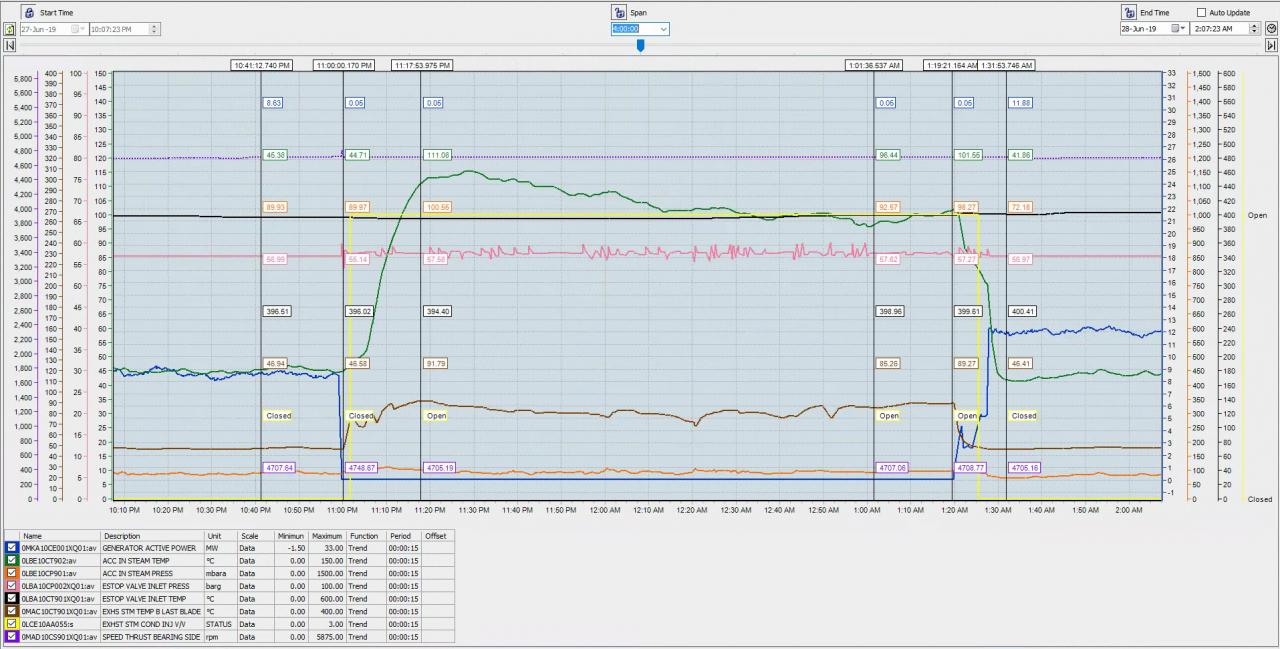Jump to trend start with left arrow

tap(9, 45)
